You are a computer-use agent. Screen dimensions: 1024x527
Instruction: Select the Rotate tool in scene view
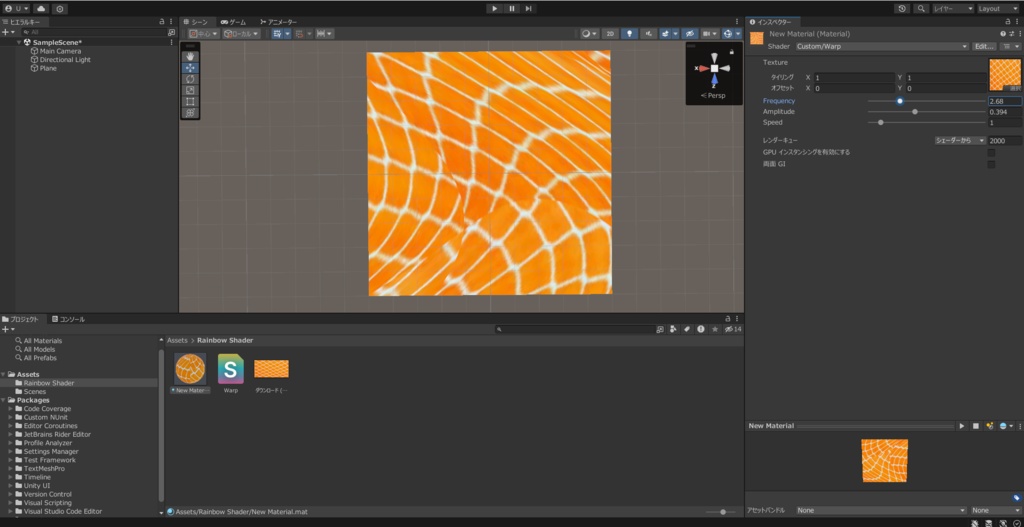(191, 79)
